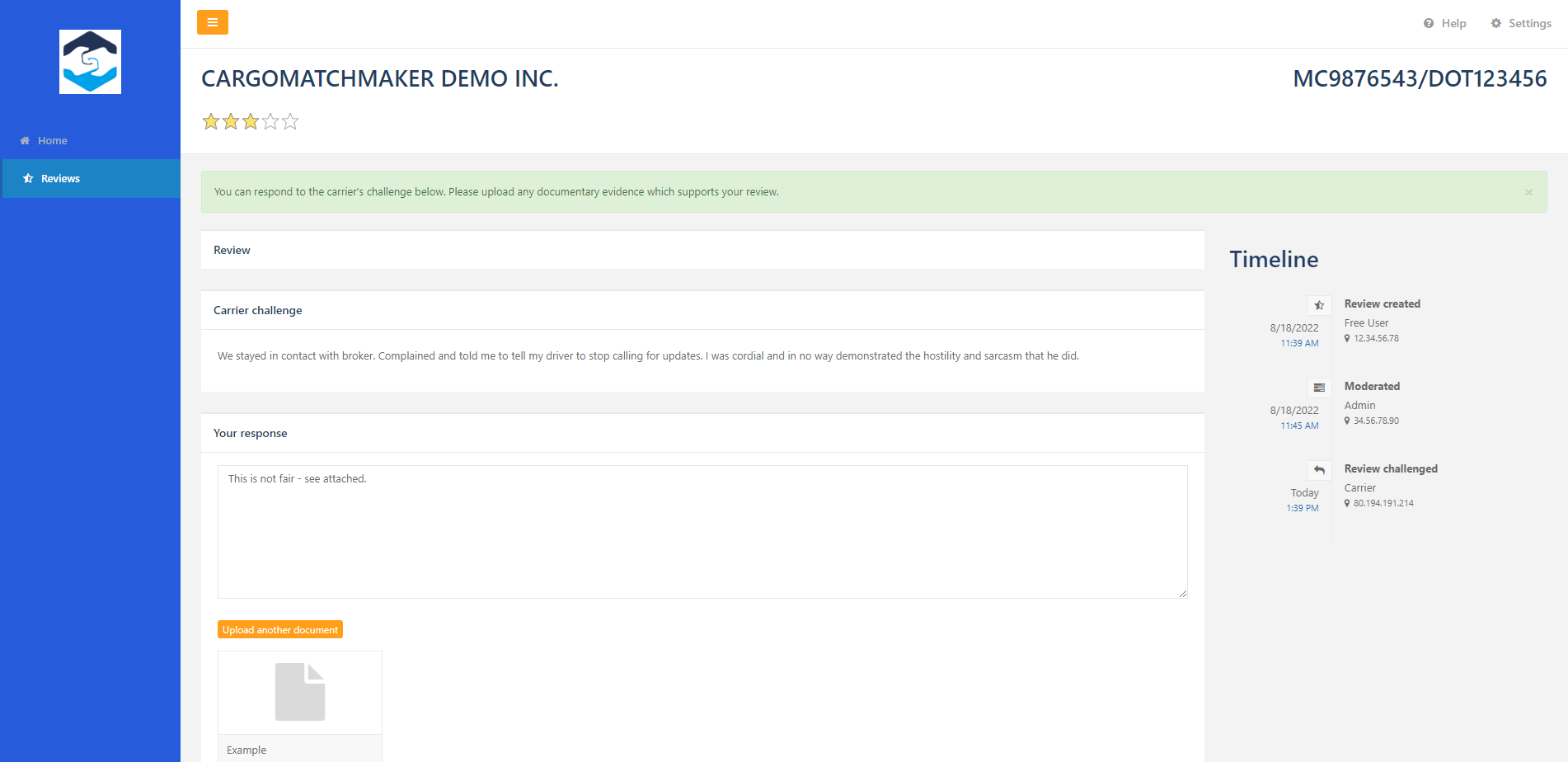Viewport: 1568px width, 762px height.
Task: Click the 1:39 PM timestamp
Action: 1303,508
